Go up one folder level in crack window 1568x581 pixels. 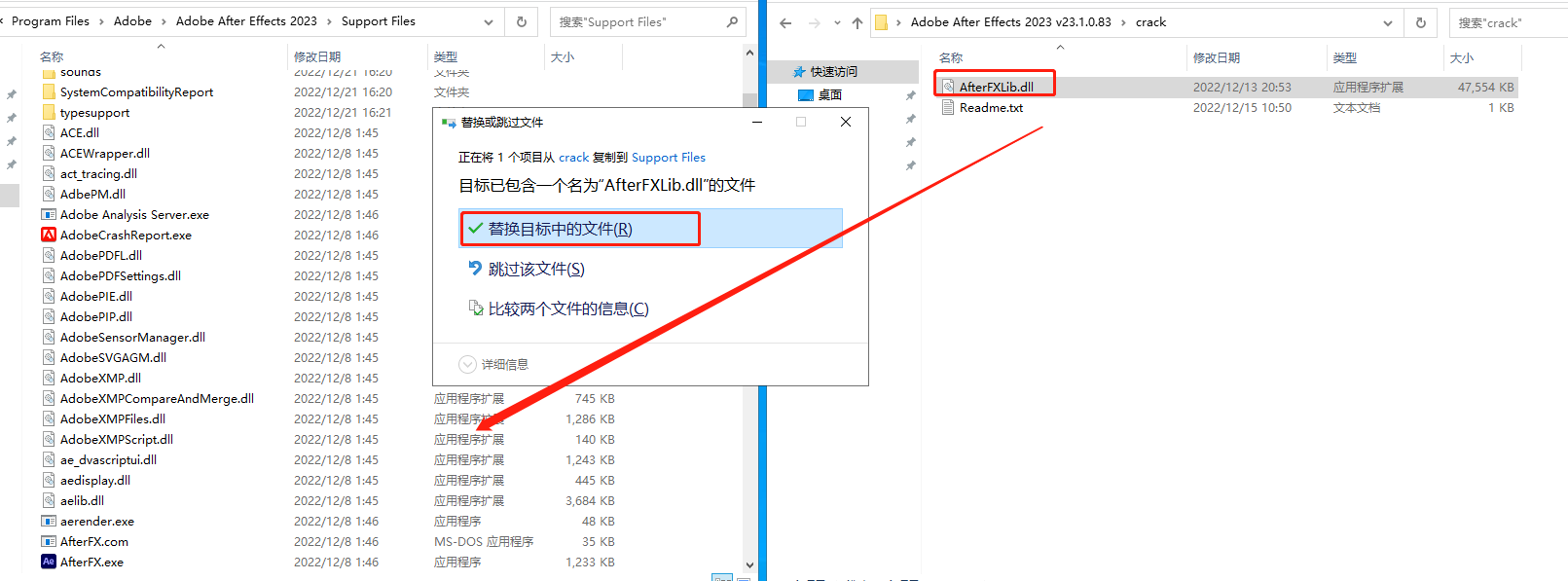[x=857, y=22]
